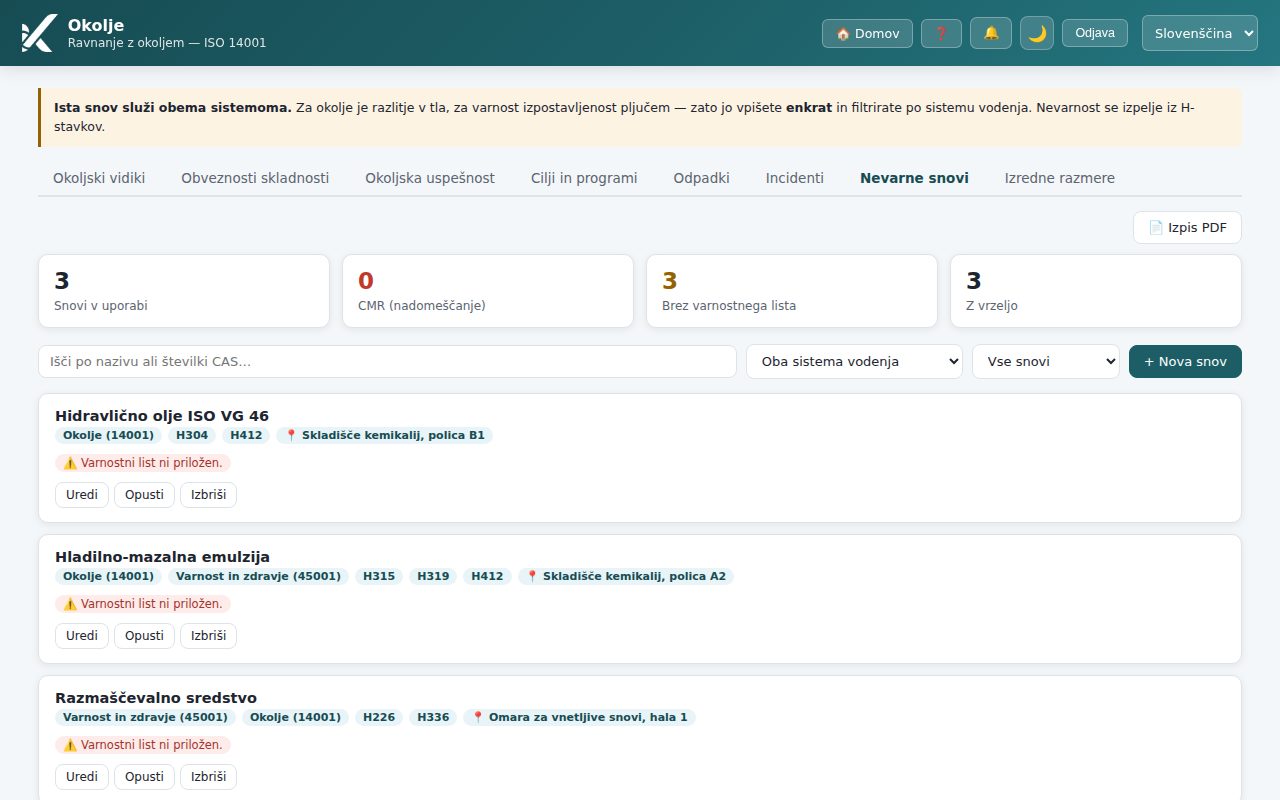Click Brez varnostnega lista card
Screen dimensions: 1280x800
pos(792,291)
